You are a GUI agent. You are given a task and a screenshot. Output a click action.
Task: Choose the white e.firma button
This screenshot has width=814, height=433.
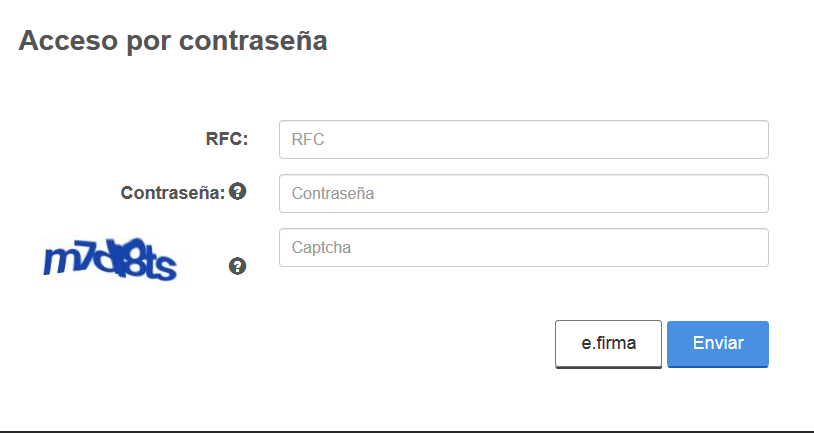click(608, 344)
